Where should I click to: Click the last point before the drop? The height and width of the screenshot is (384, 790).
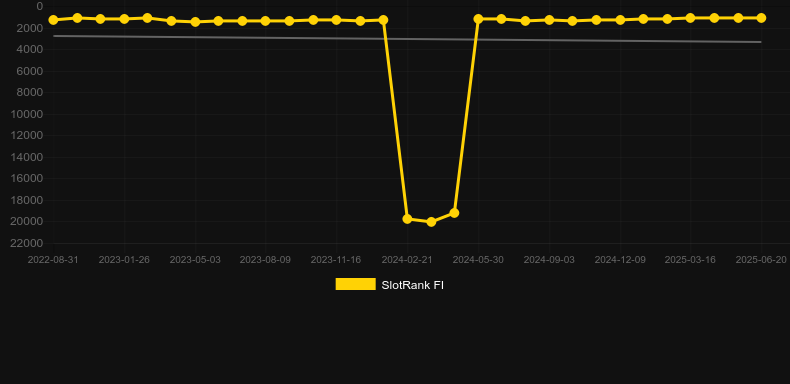383,20
